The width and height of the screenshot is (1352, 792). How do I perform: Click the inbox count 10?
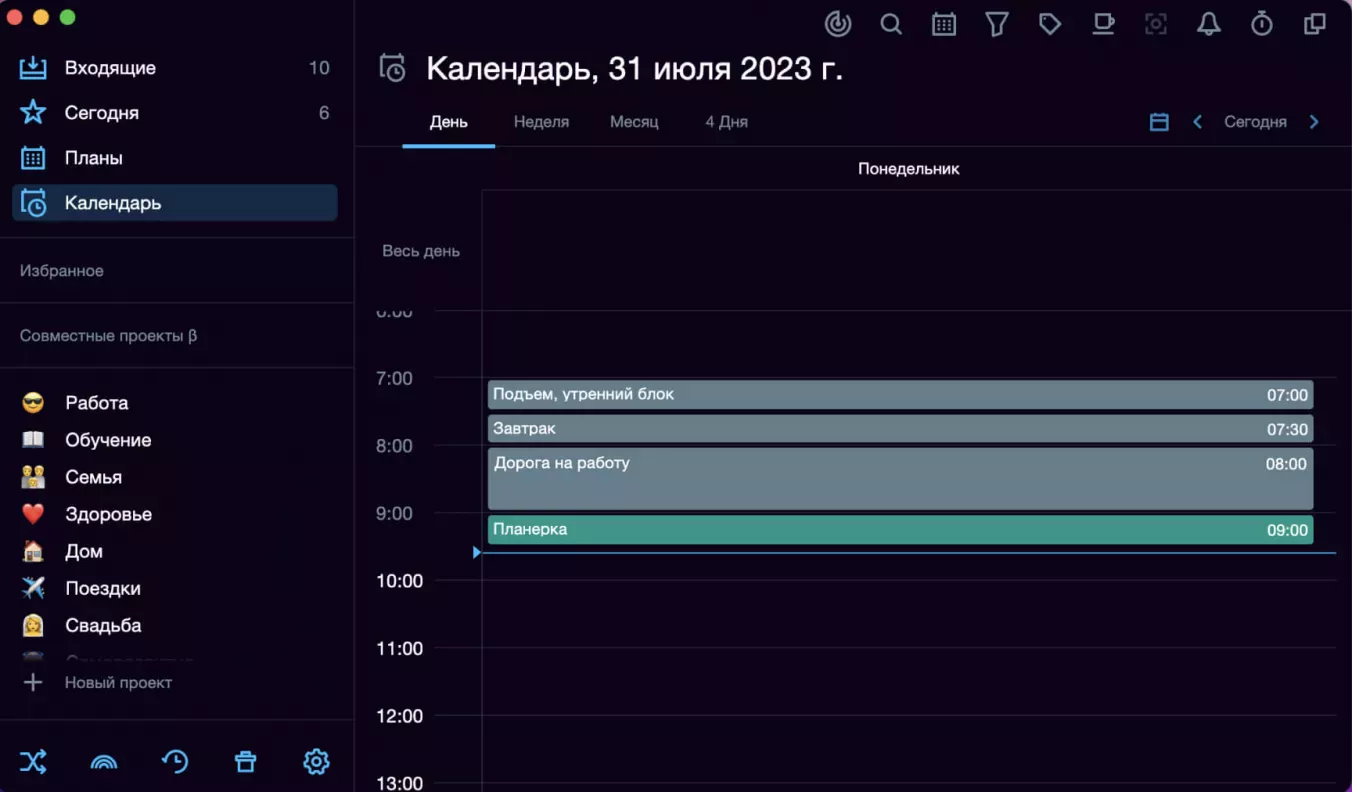(319, 68)
